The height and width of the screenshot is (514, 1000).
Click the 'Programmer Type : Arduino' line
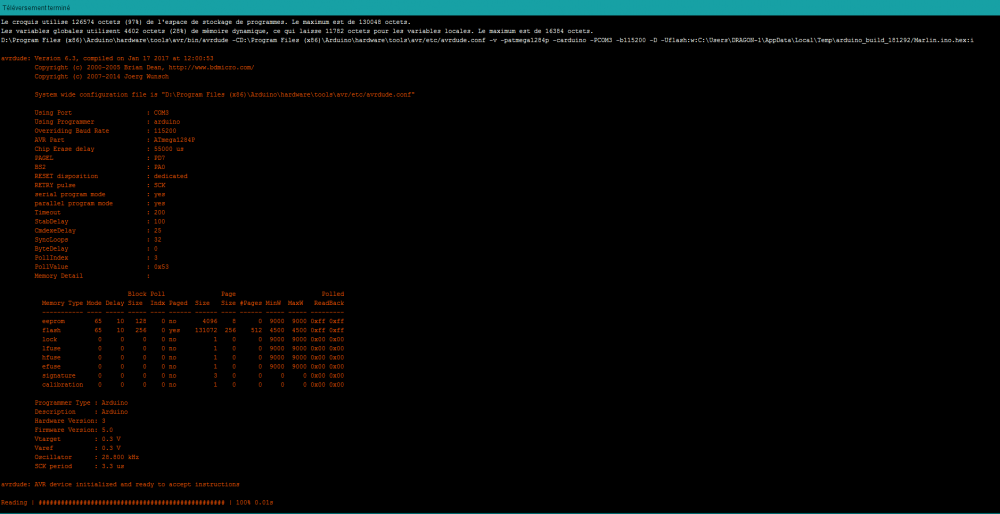[81, 403]
